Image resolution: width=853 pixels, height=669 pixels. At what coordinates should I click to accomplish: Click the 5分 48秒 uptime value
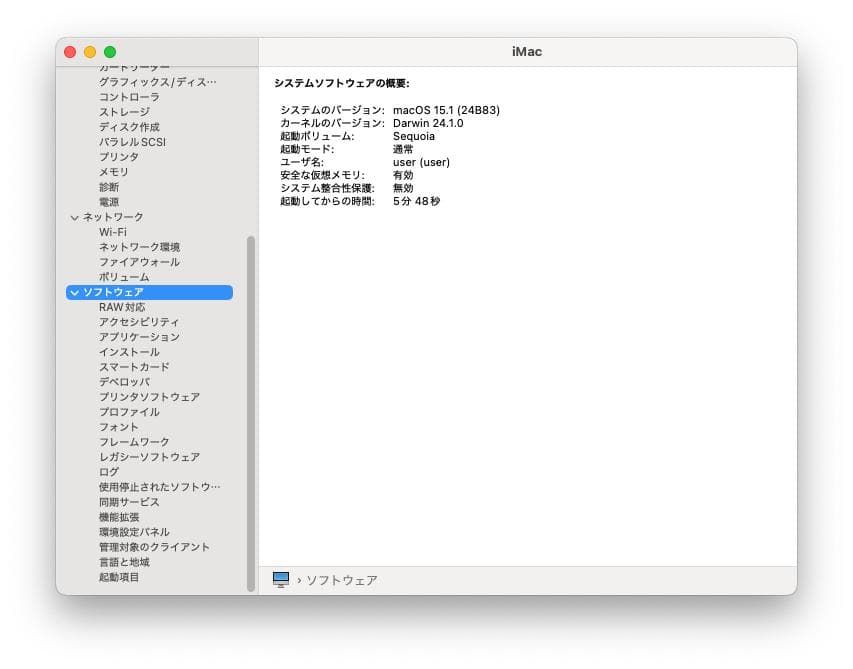[x=416, y=201]
